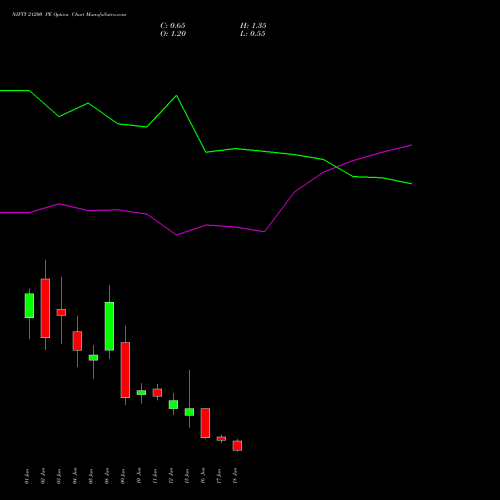Click the purple indicator line at its lowest dip
Viewport: 500px width, 500px height.
[x=177, y=235]
